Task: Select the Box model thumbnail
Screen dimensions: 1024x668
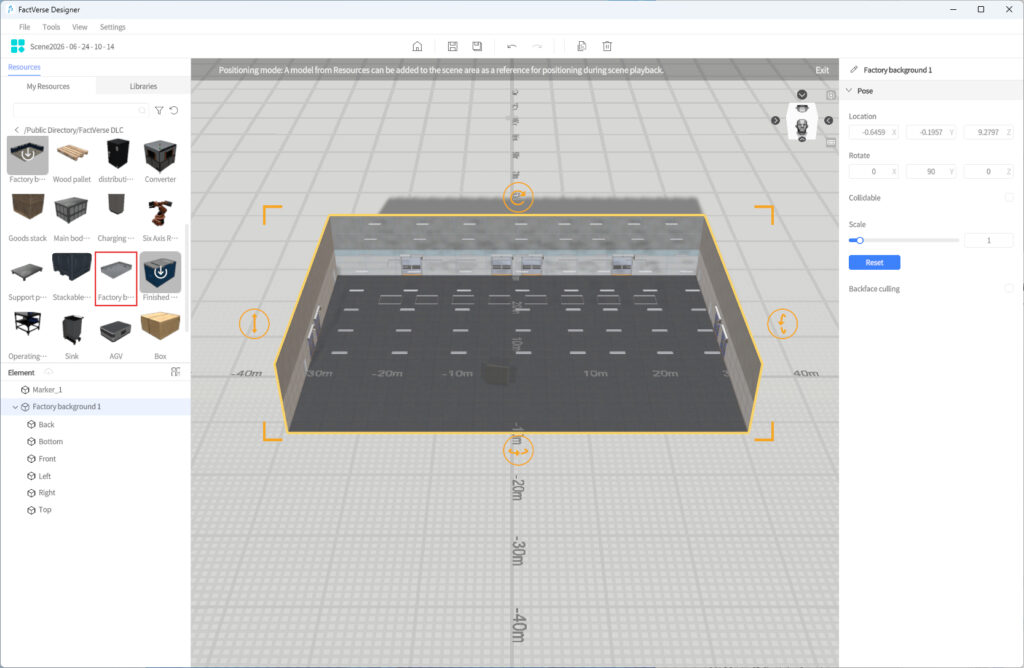Action: 160,326
